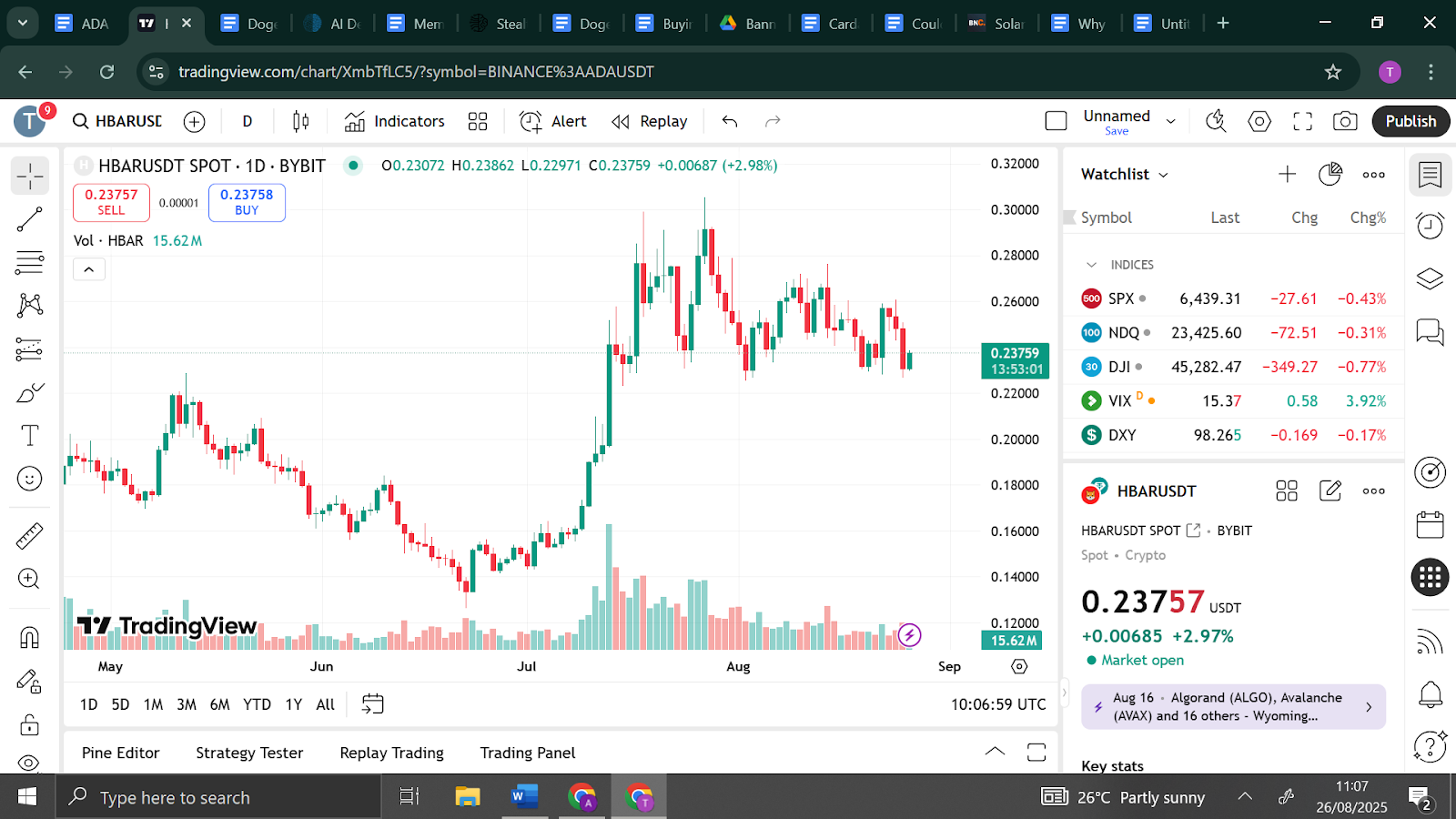Click the Publish button
This screenshot has height=819, width=1456.
pos(1410,121)
